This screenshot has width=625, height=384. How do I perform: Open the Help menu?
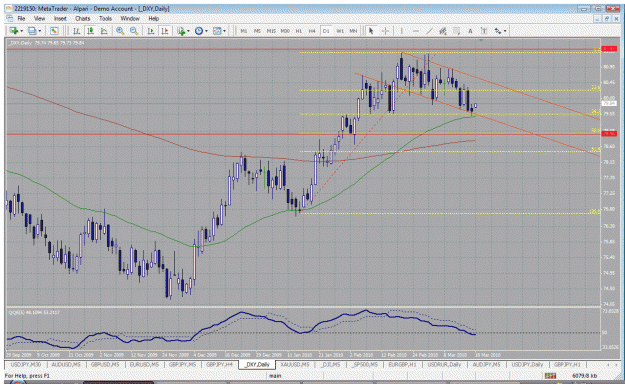(153, 18)
